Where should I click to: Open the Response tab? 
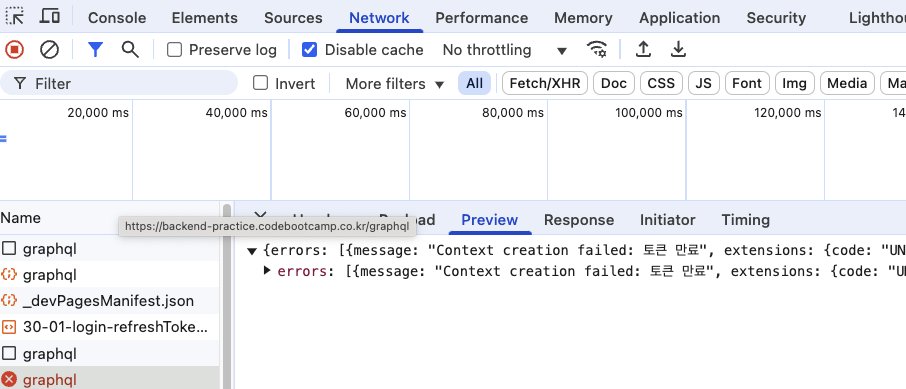579,220
